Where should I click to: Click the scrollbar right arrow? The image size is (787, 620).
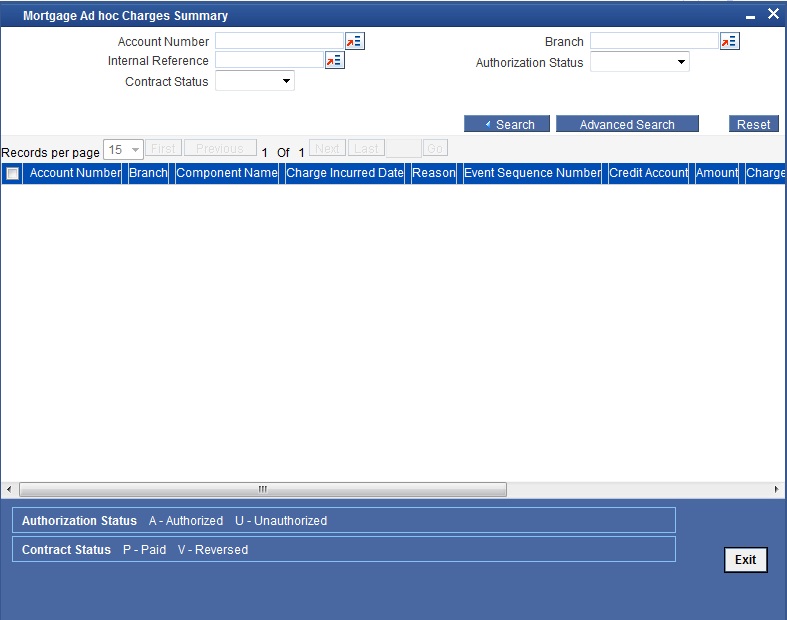(776, 489)
